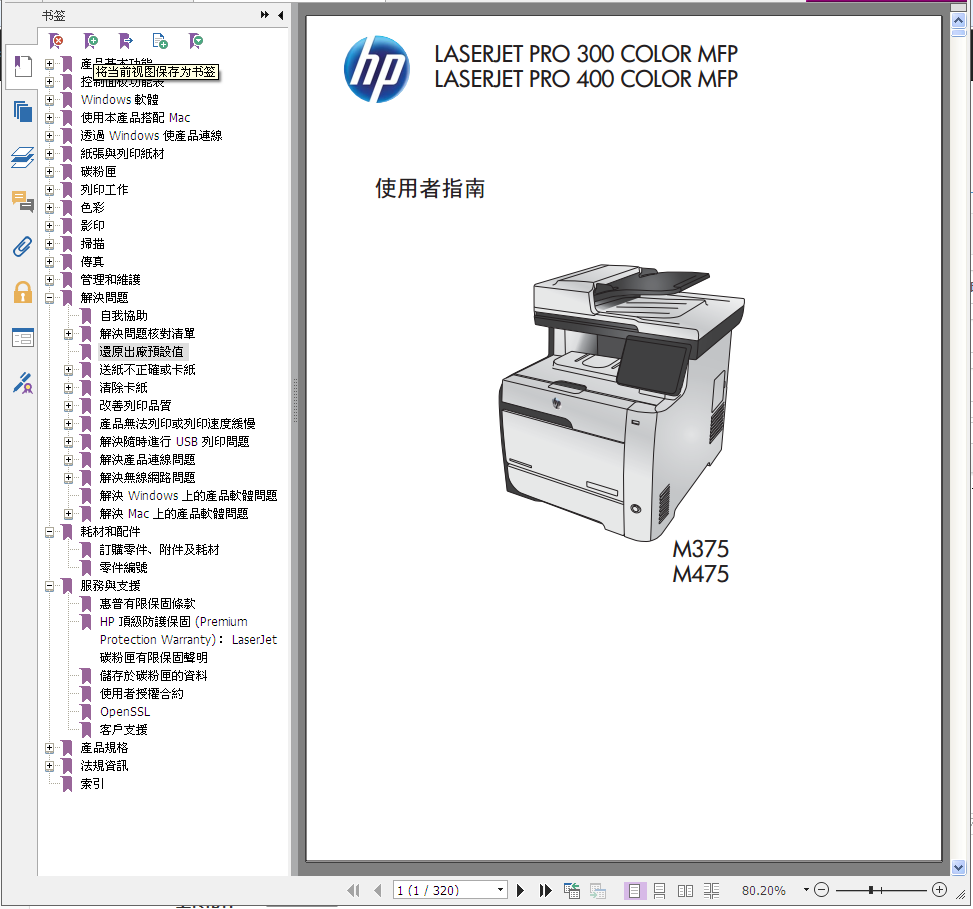Open the 碳粉匣 bookmark

point(98,171)
